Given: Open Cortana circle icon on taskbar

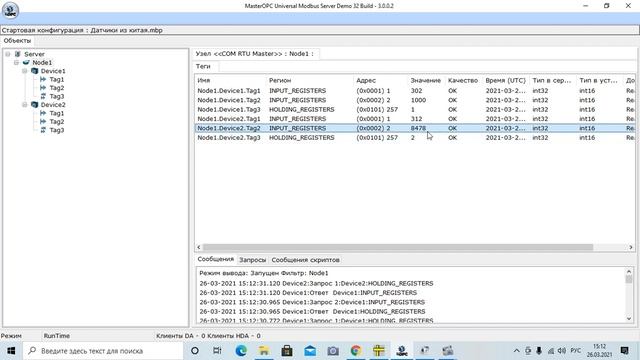Looking at the screenshot, I should tap(195, 351).
